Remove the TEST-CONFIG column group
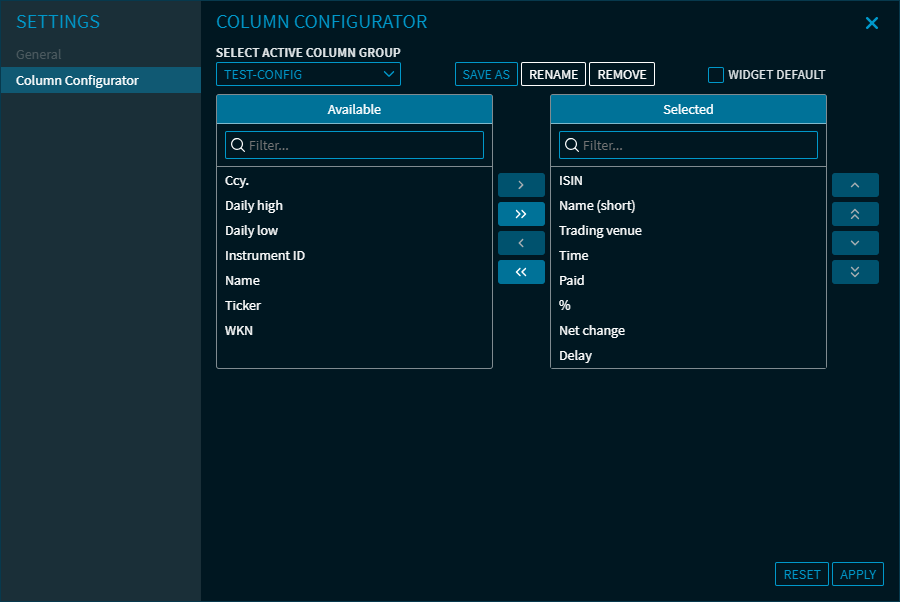The width and height of the screenshot is (900, 602). coord(622,74)
